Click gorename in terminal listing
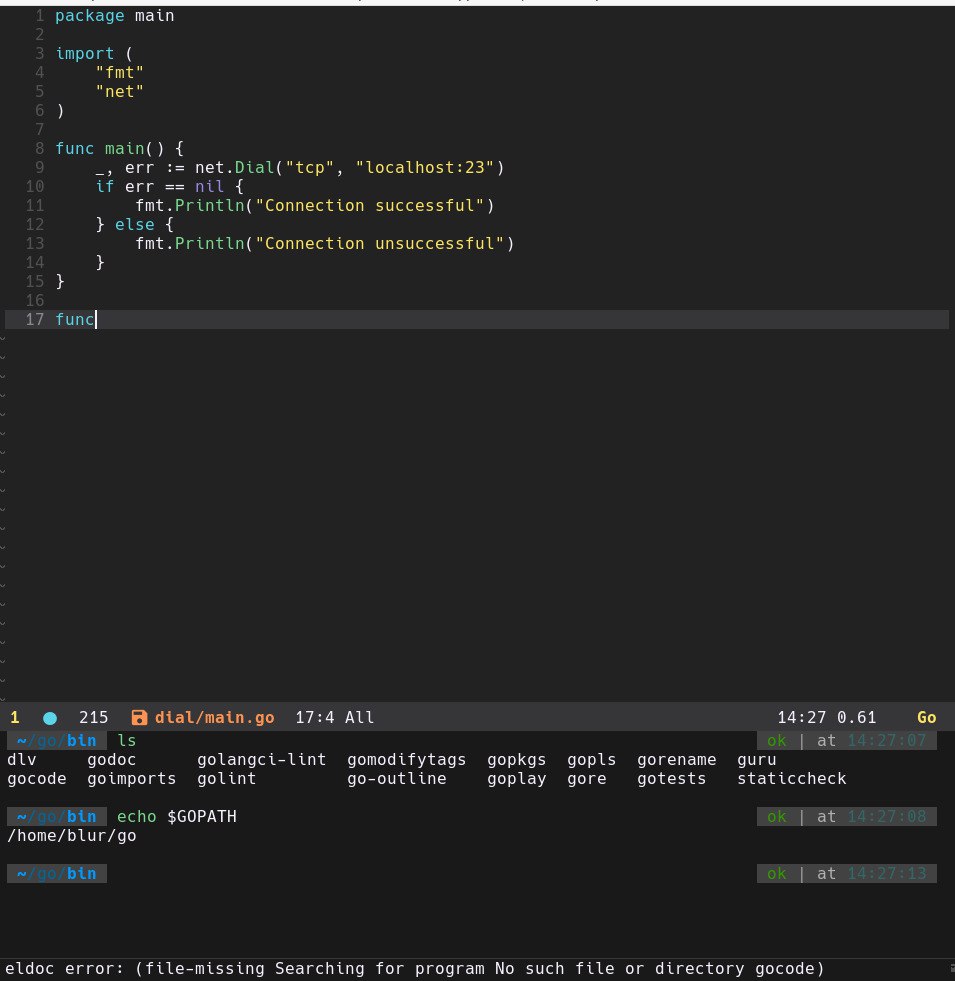Screen dimensions: 955x981 (677, 760)
